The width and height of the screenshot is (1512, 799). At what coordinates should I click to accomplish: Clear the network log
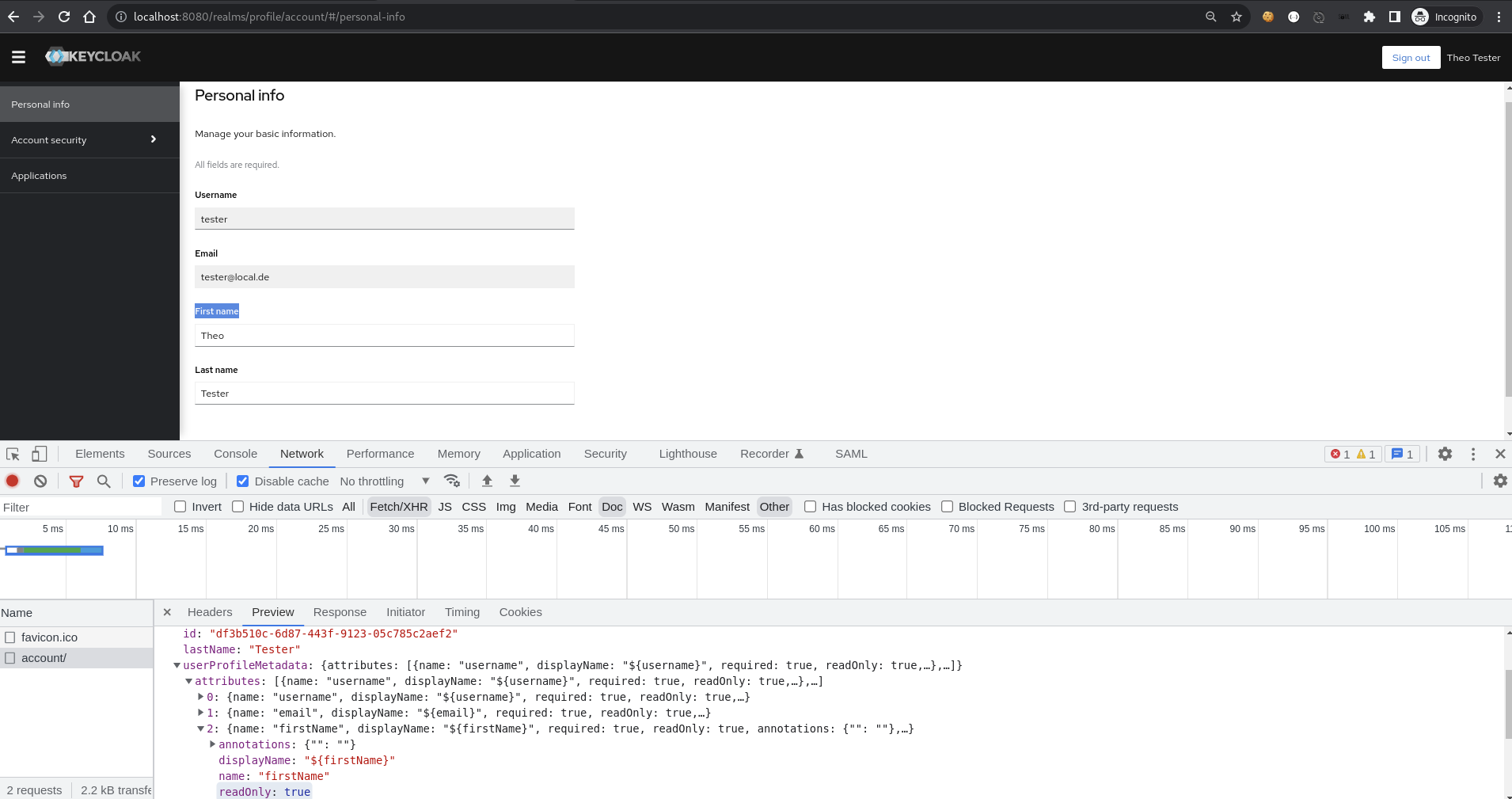coord(40,481)
